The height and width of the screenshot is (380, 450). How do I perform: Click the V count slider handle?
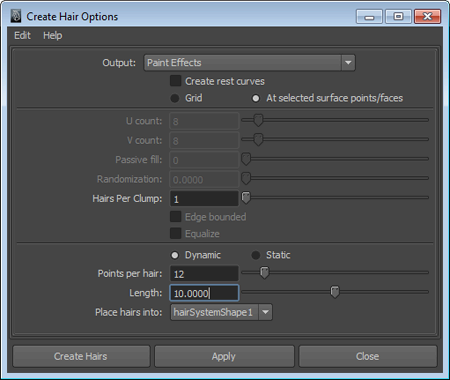point(258,139)
